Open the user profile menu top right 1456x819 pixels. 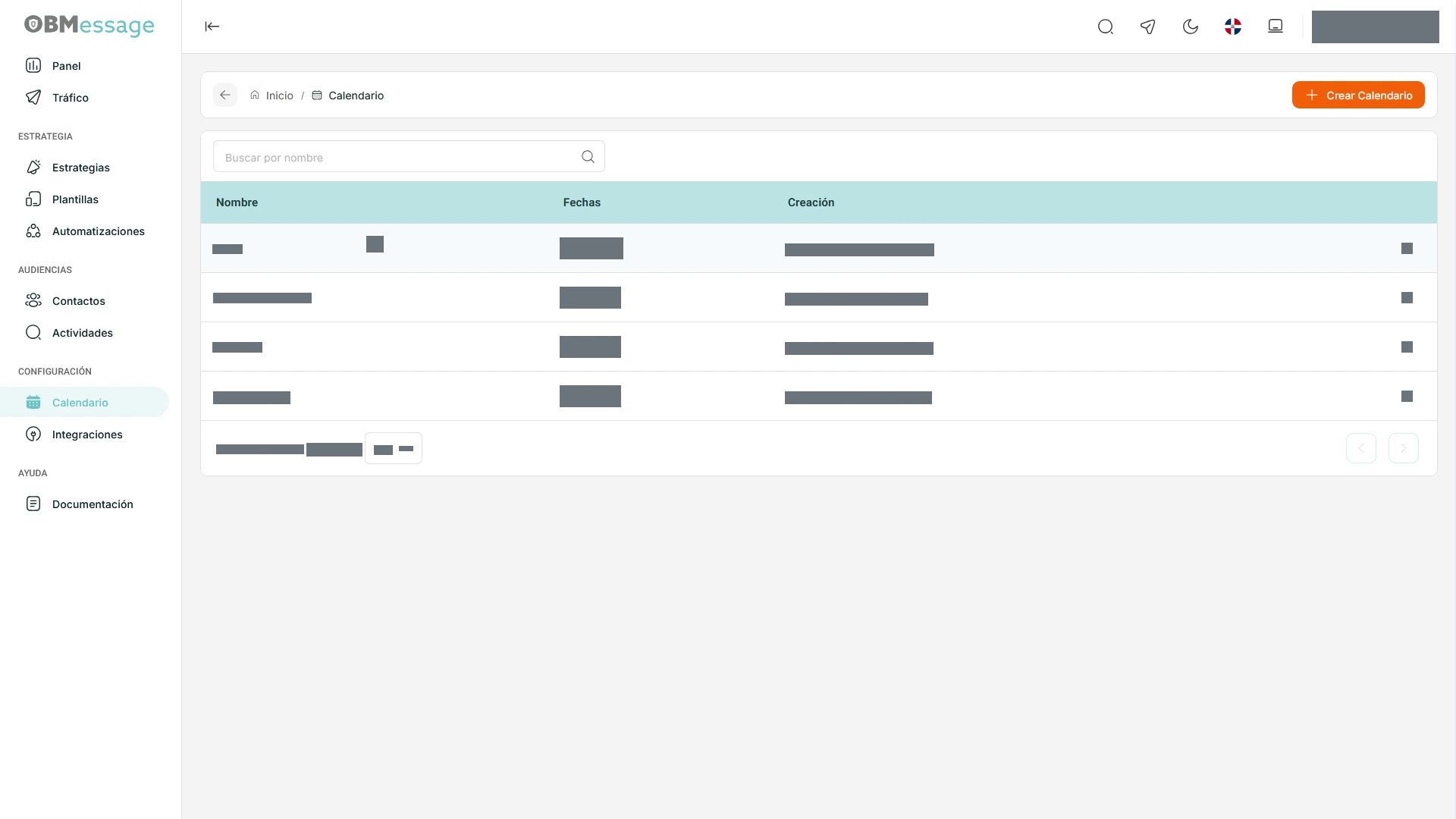click(1376, 27)
